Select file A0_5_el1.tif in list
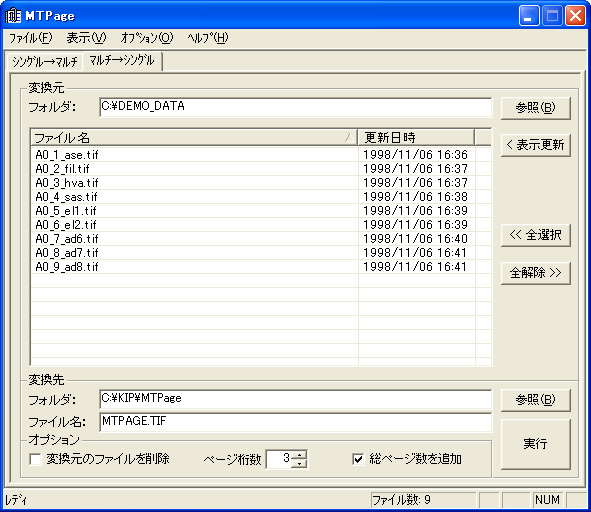Image resolution: width=591 pixels, height=512 pixels. tap(66, 211)
